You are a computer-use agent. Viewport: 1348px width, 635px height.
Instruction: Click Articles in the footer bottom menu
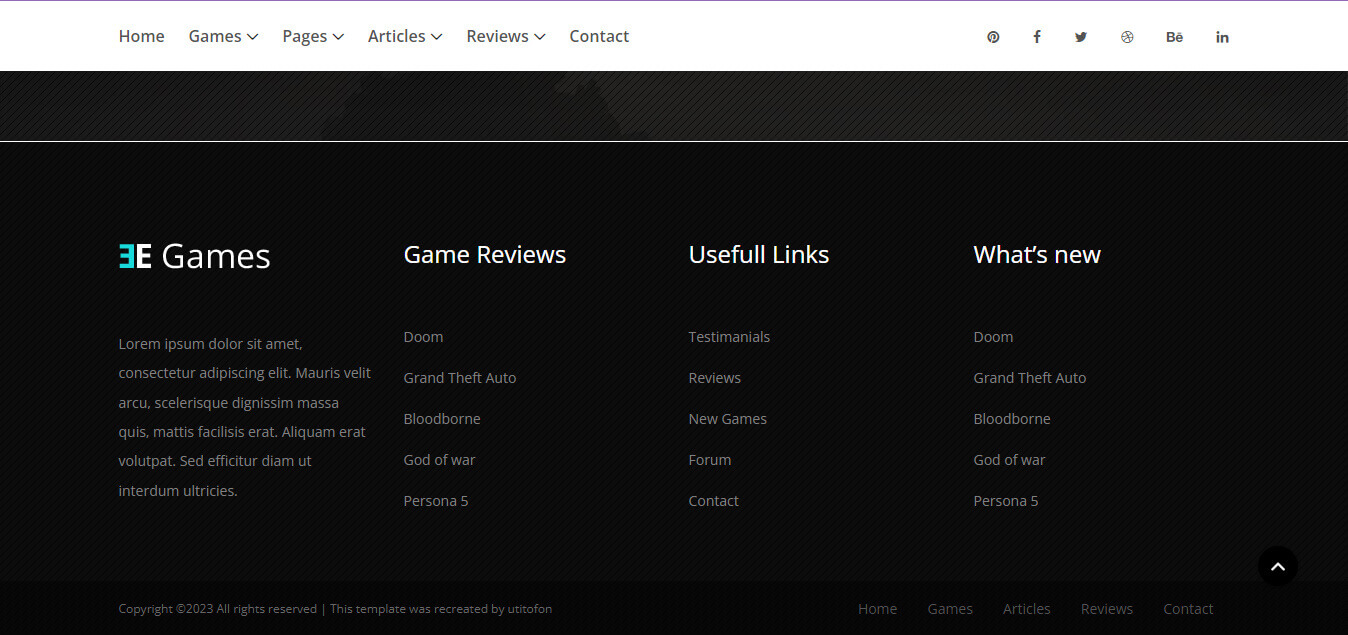point(1027,609)
